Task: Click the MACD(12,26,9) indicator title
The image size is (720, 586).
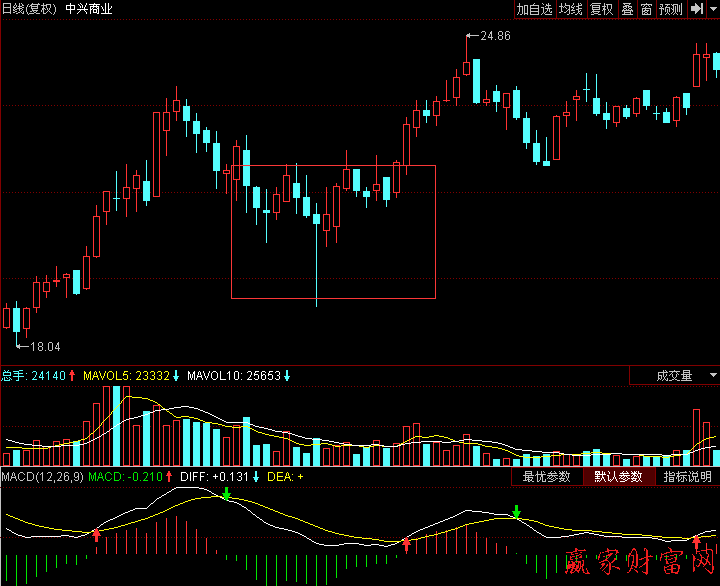Action: (42, 477)
